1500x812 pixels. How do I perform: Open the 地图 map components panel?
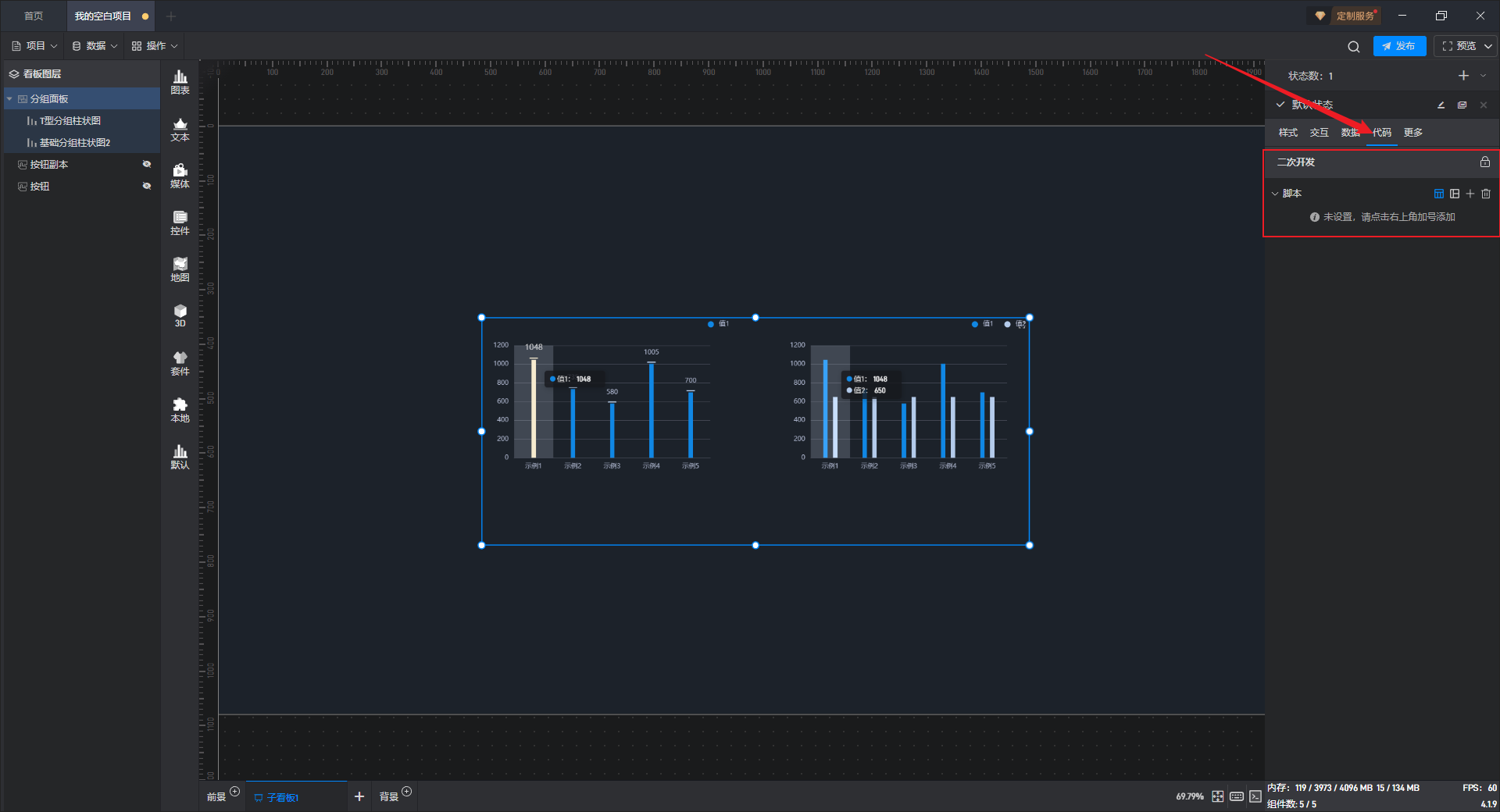pyautogui.click(x=180, y=269)
